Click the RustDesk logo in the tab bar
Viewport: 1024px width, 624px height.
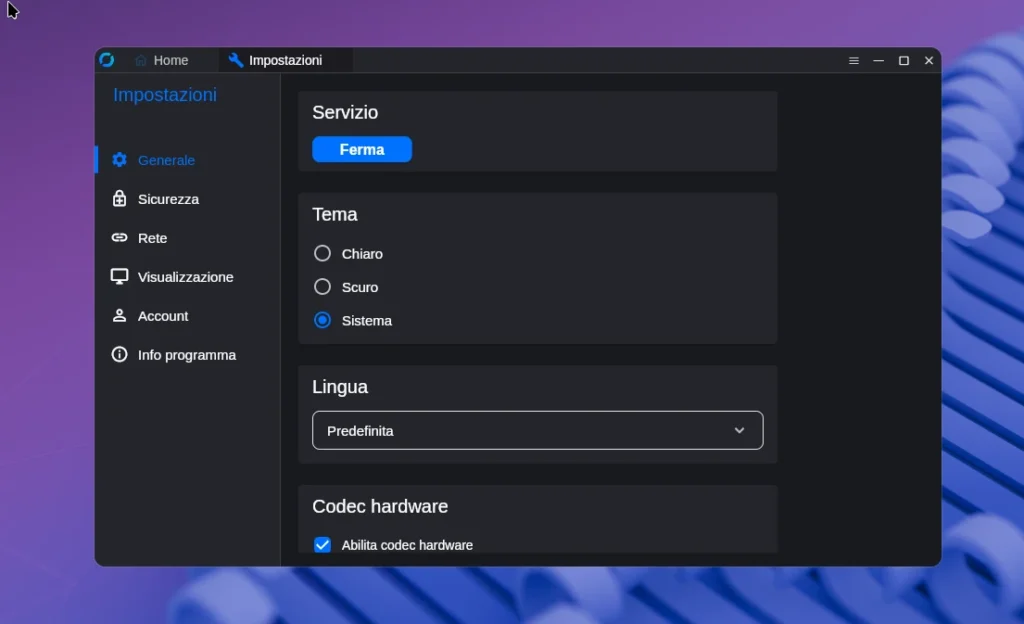(107, 59)
